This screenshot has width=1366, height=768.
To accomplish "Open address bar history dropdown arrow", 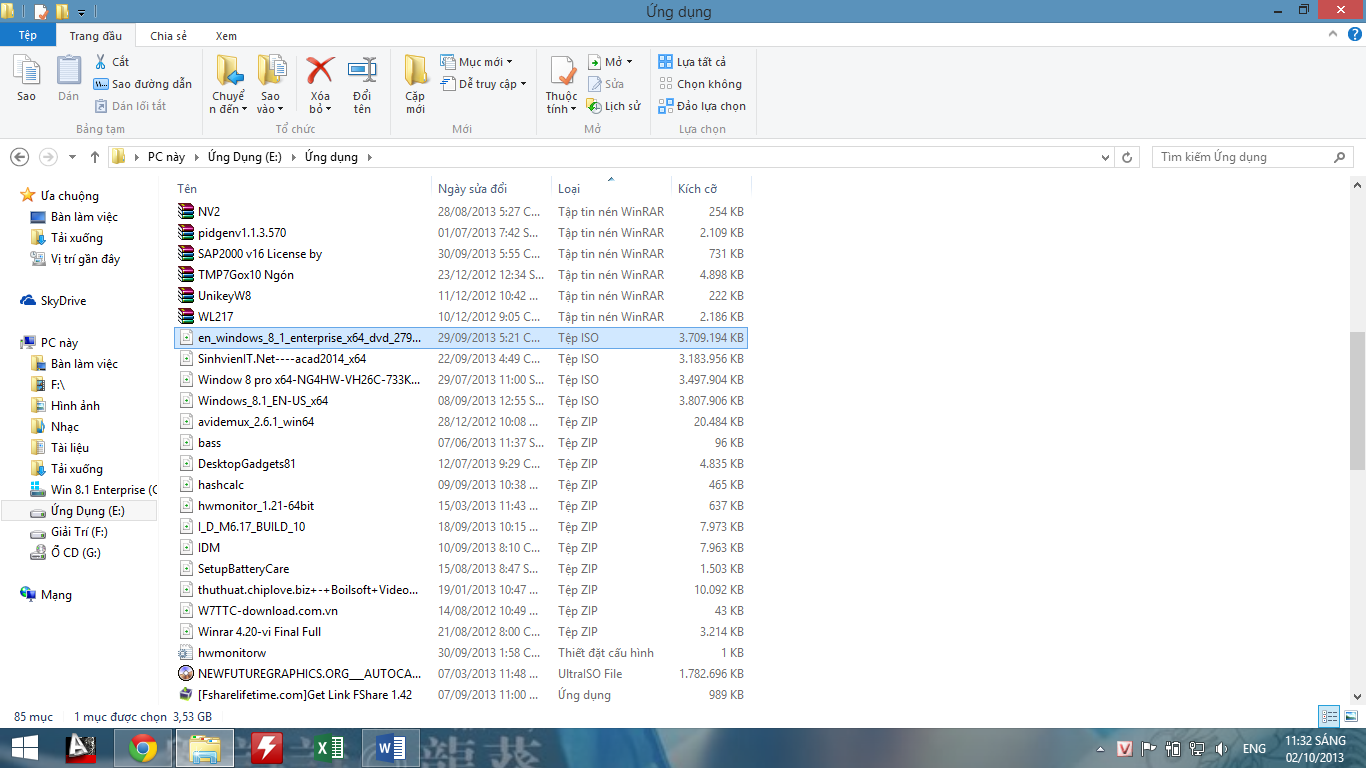I will tap(1105, 157).
